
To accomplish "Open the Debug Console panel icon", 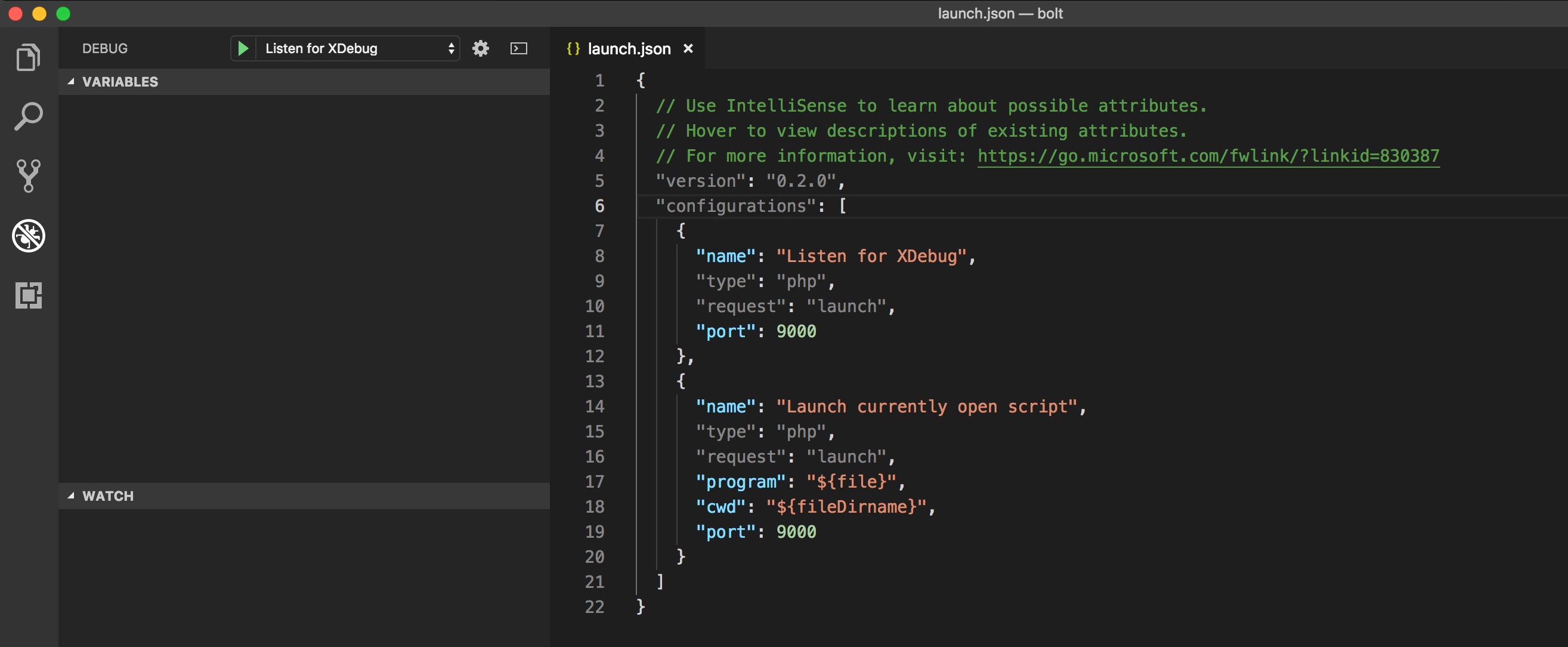I will pos(518,48).
